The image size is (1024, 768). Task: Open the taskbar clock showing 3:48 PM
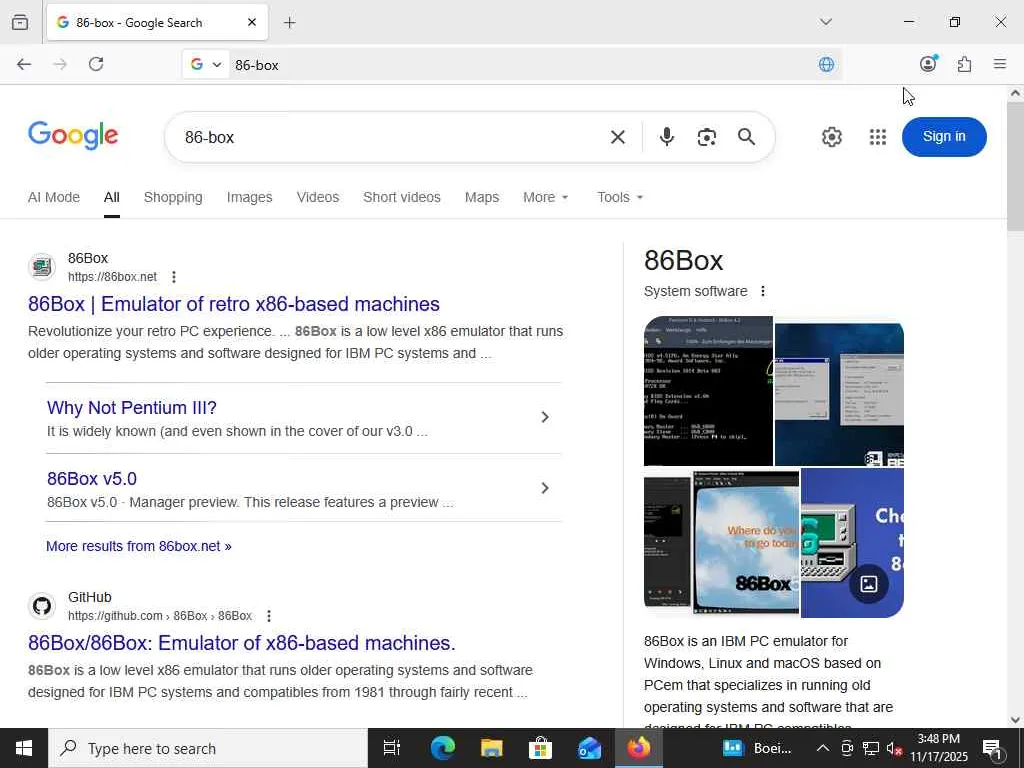938,748
